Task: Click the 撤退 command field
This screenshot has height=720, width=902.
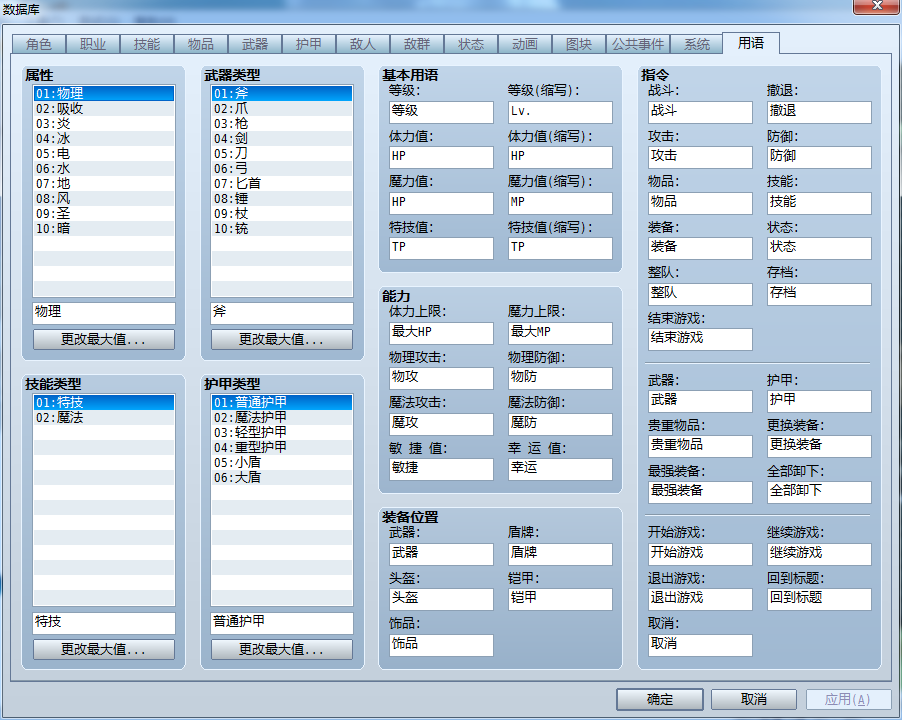Action: (819, 112)
